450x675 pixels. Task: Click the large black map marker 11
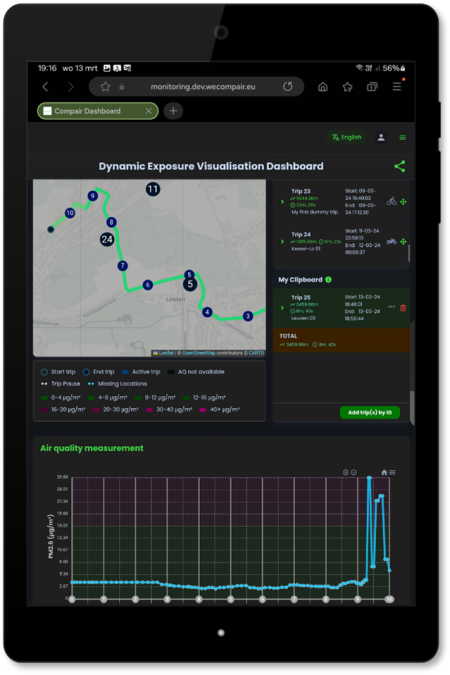153,189
